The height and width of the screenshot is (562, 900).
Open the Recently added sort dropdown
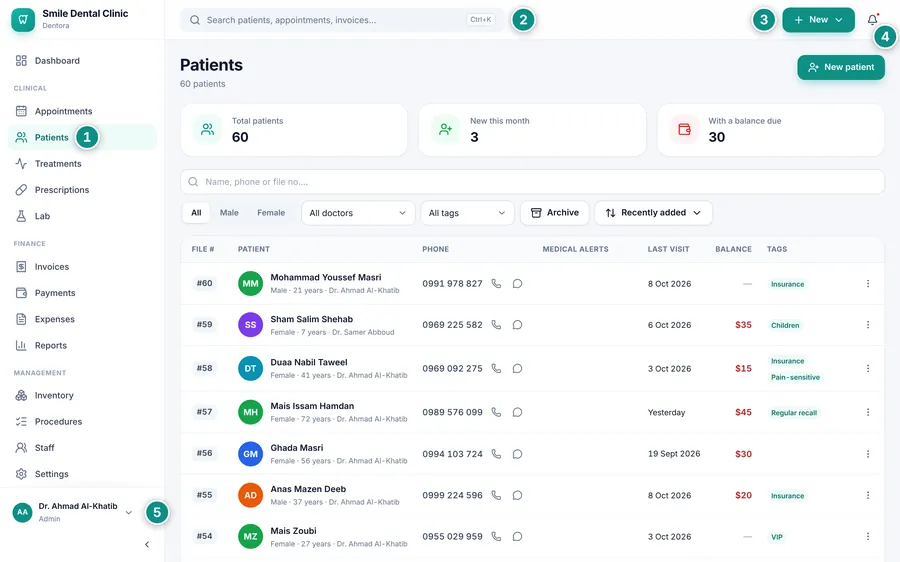pyautogui.click(x=653, y=213)
